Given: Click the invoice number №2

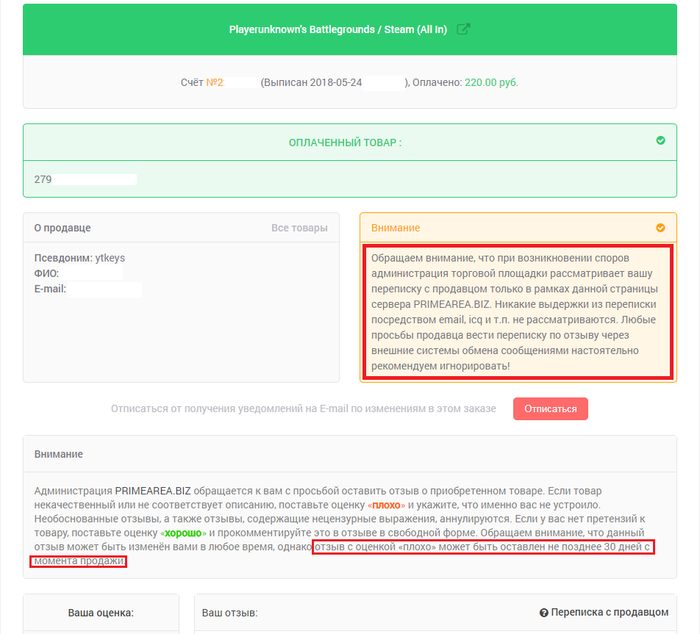Looking at the screenshot, I should pos(214,82).
